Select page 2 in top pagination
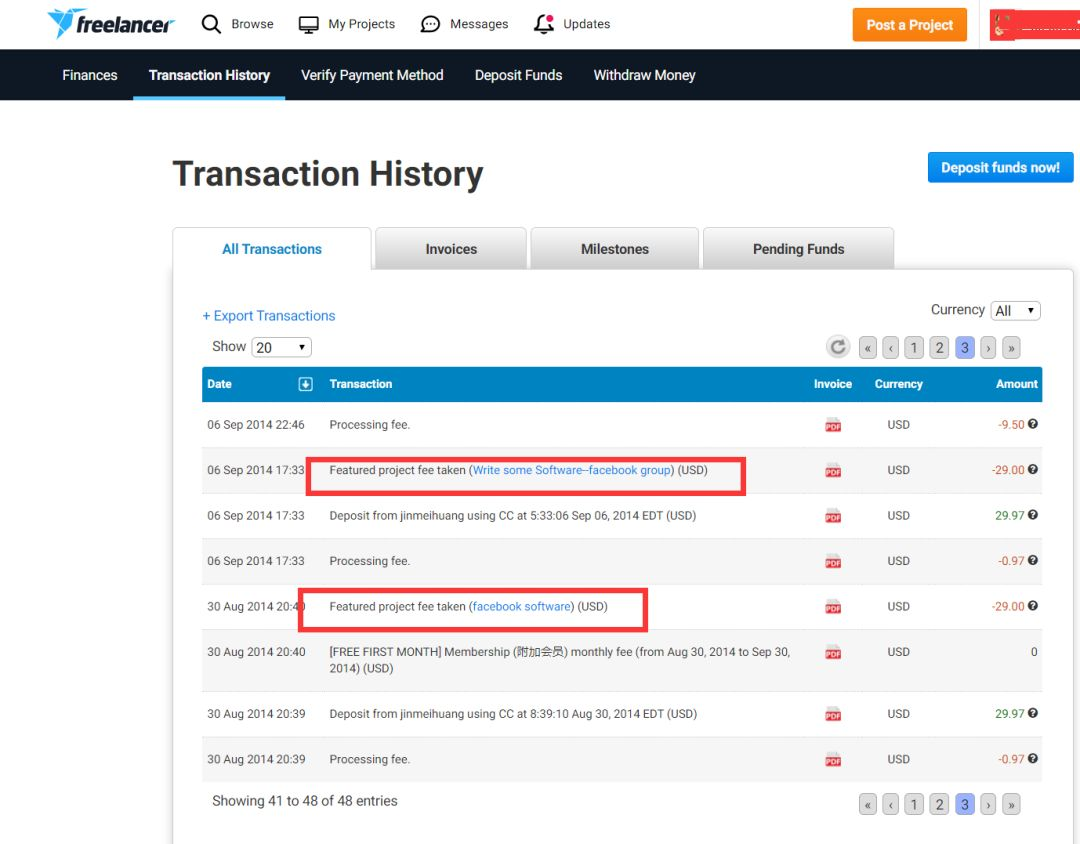The height and width of the screenshot is (844, 1080). click(x=939, y=348)
